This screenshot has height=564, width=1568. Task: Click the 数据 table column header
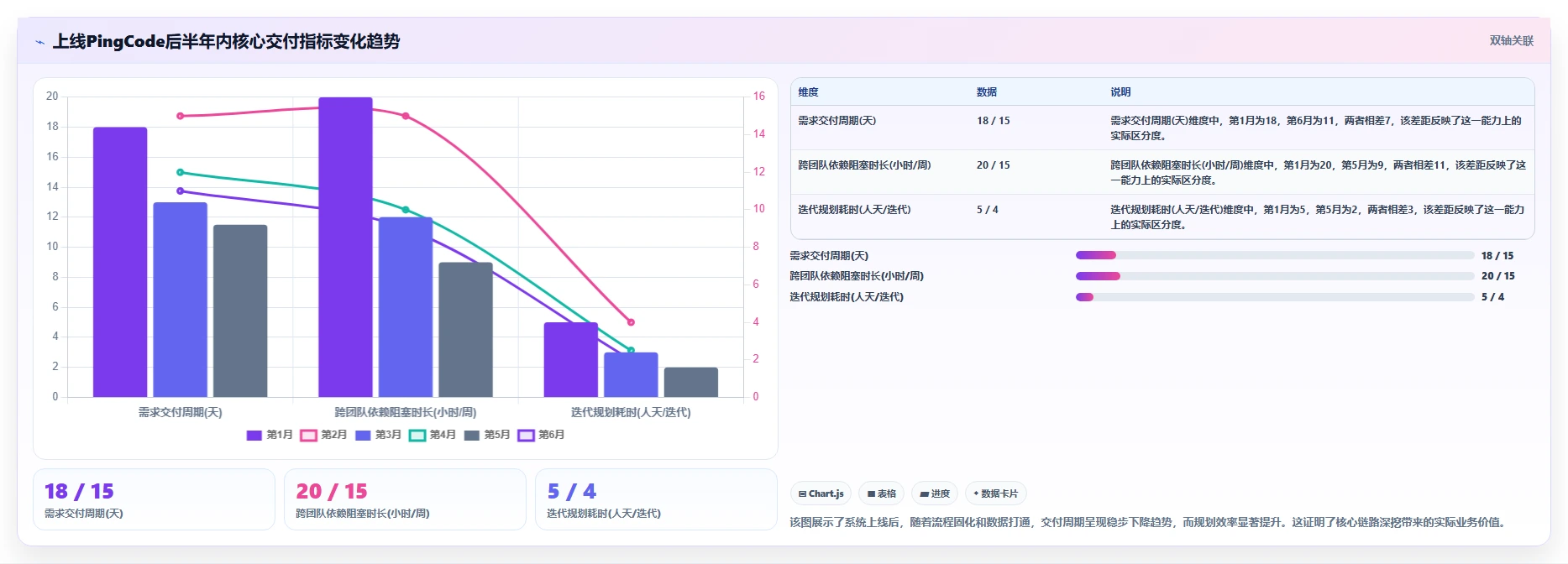point(987,92)
